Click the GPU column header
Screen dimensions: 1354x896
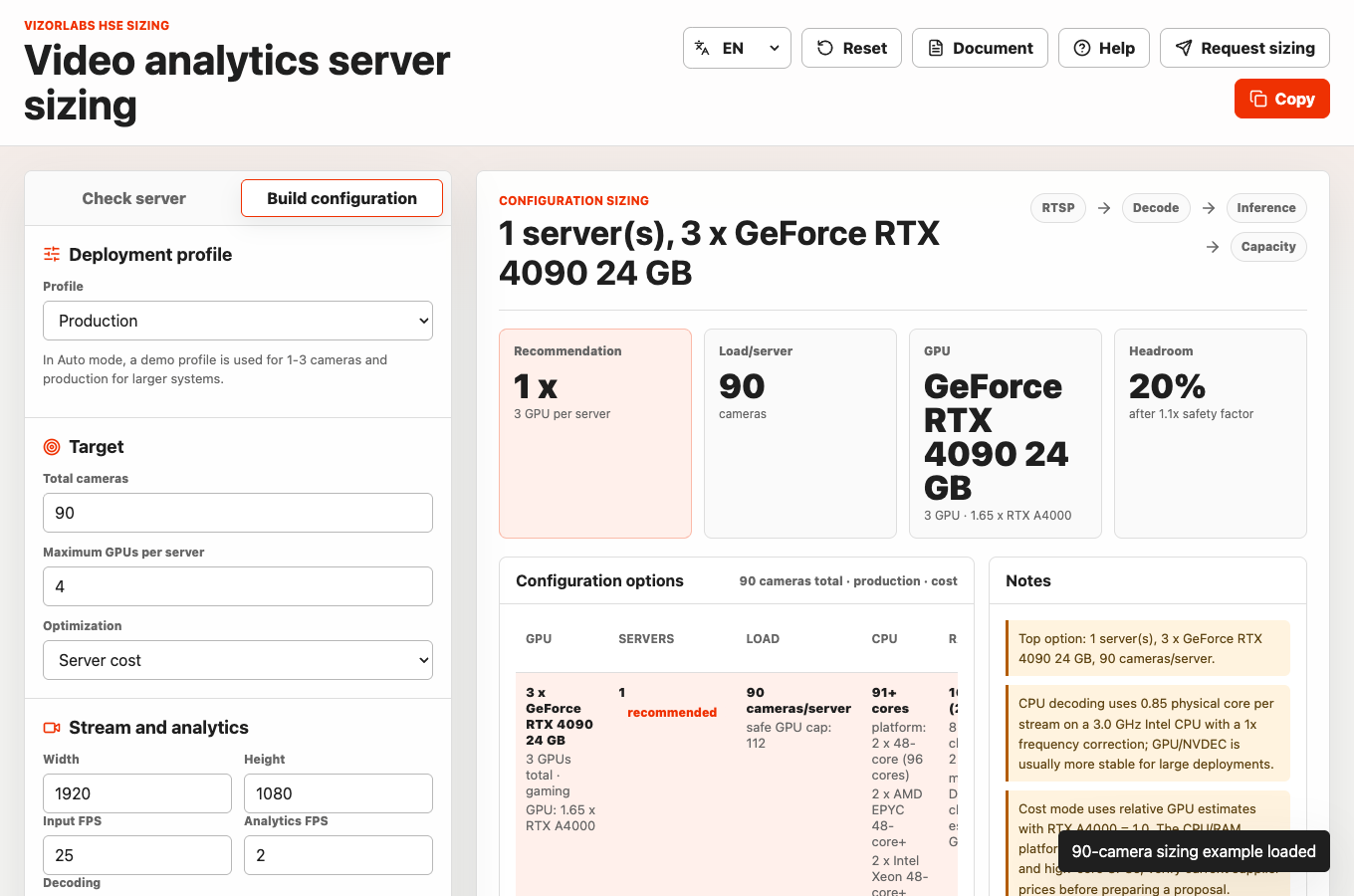539,639
